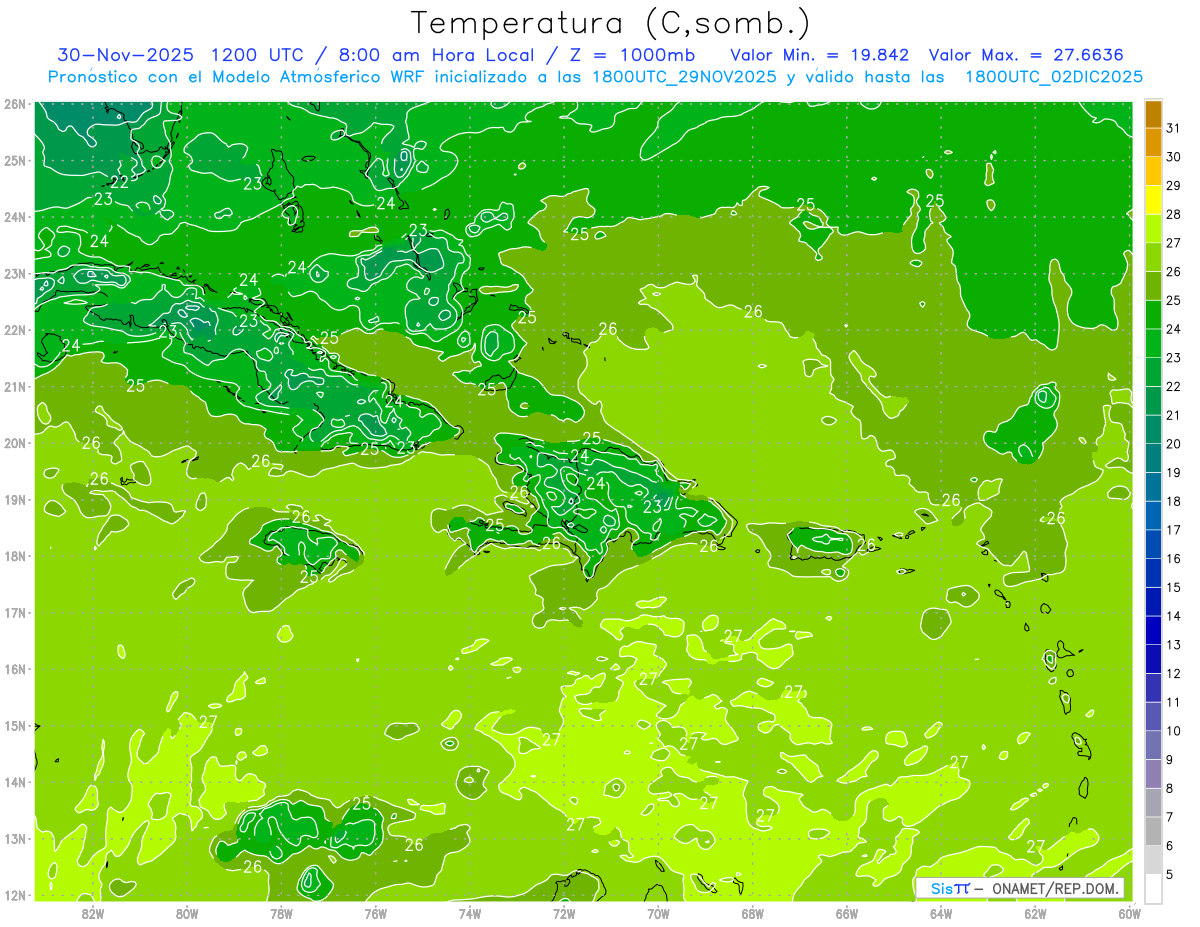Click the "64W" longitude axis label
Image resolution: width=1200 pixels, height=927 pixels.
click(x=941, y=913)
